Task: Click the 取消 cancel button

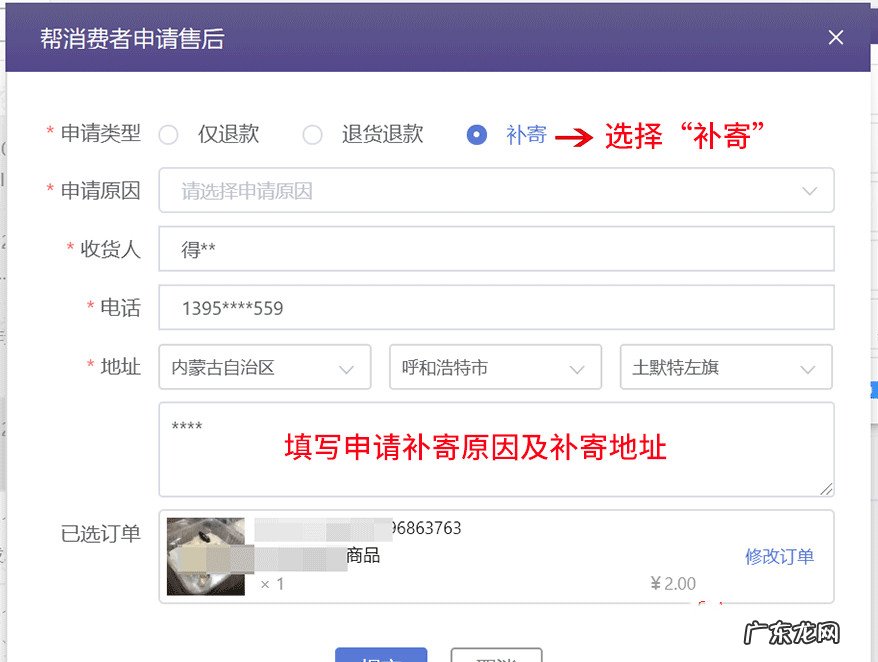Action: coord(494,656)
